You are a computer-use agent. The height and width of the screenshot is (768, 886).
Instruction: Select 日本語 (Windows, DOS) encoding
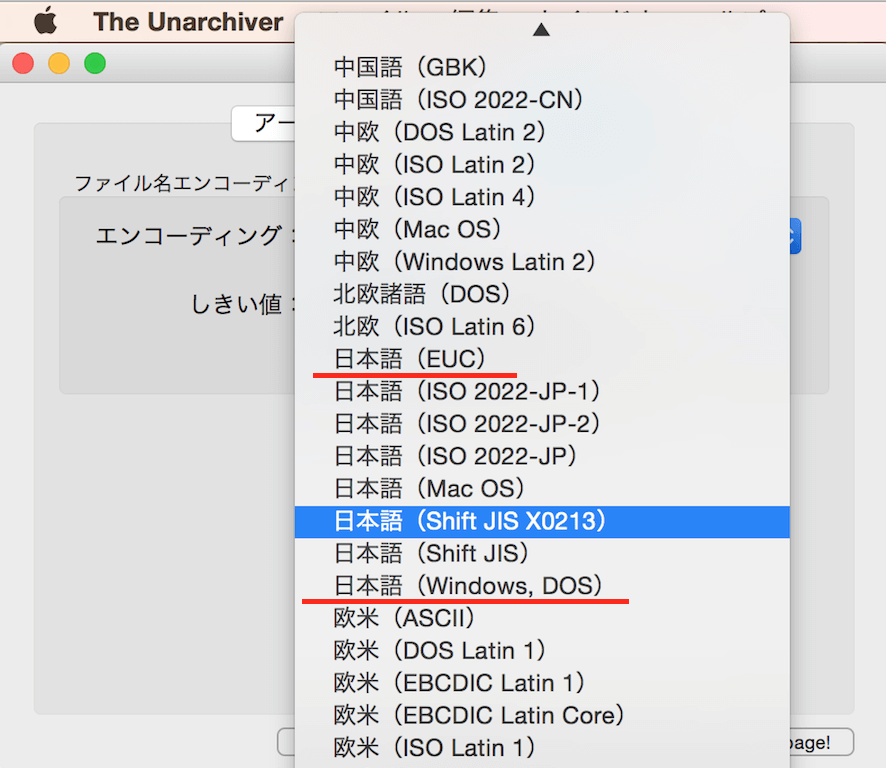click(x=542, y=585)
